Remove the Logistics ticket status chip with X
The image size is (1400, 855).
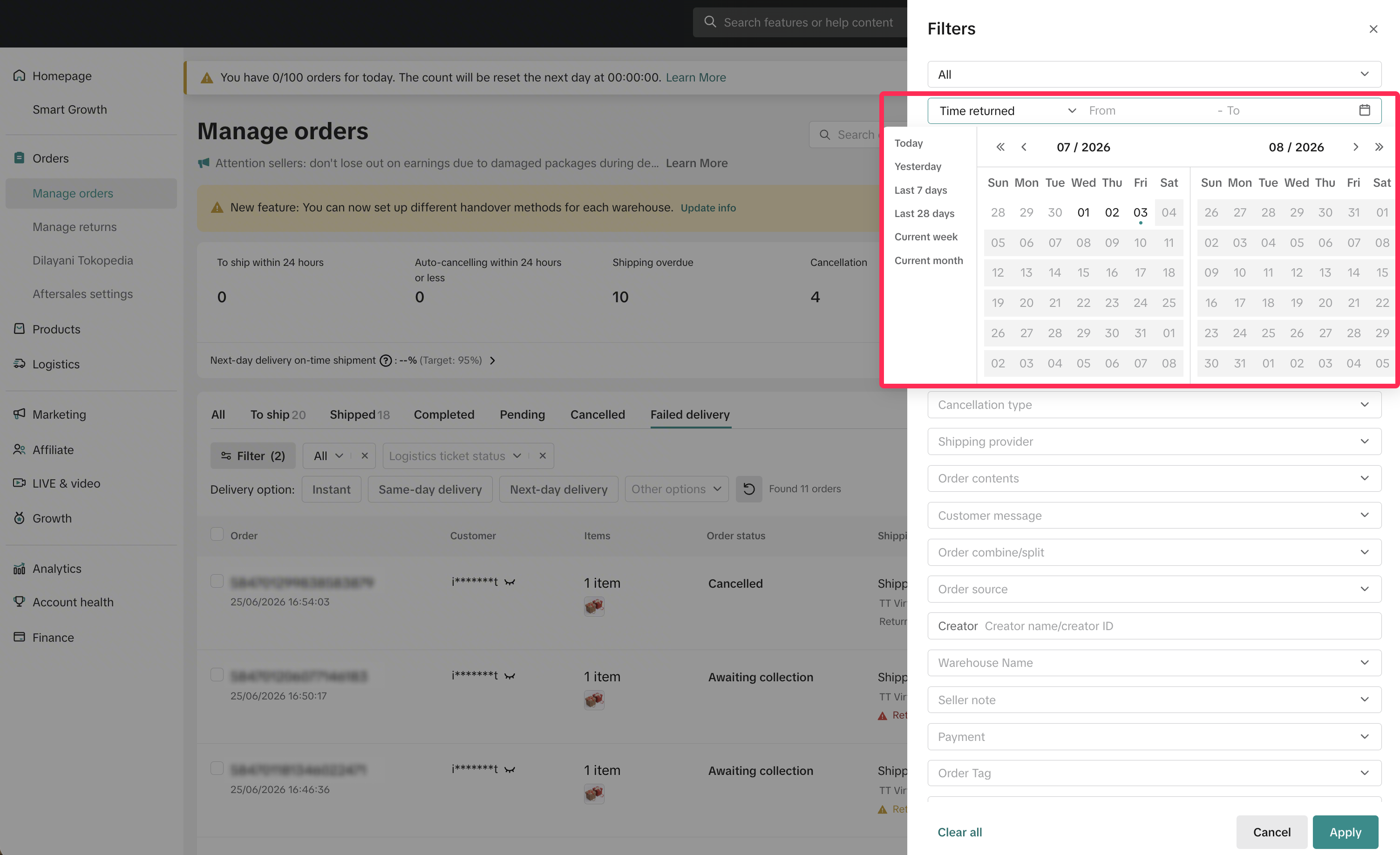(543, 455)
